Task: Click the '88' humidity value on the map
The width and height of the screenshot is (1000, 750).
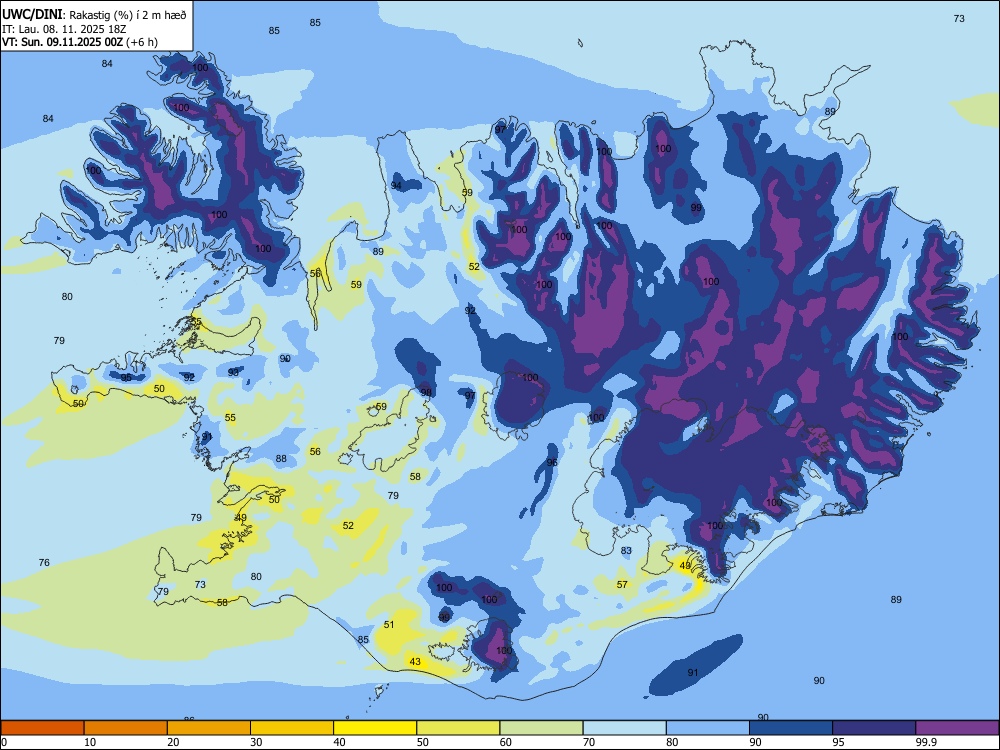Action: 281,459
